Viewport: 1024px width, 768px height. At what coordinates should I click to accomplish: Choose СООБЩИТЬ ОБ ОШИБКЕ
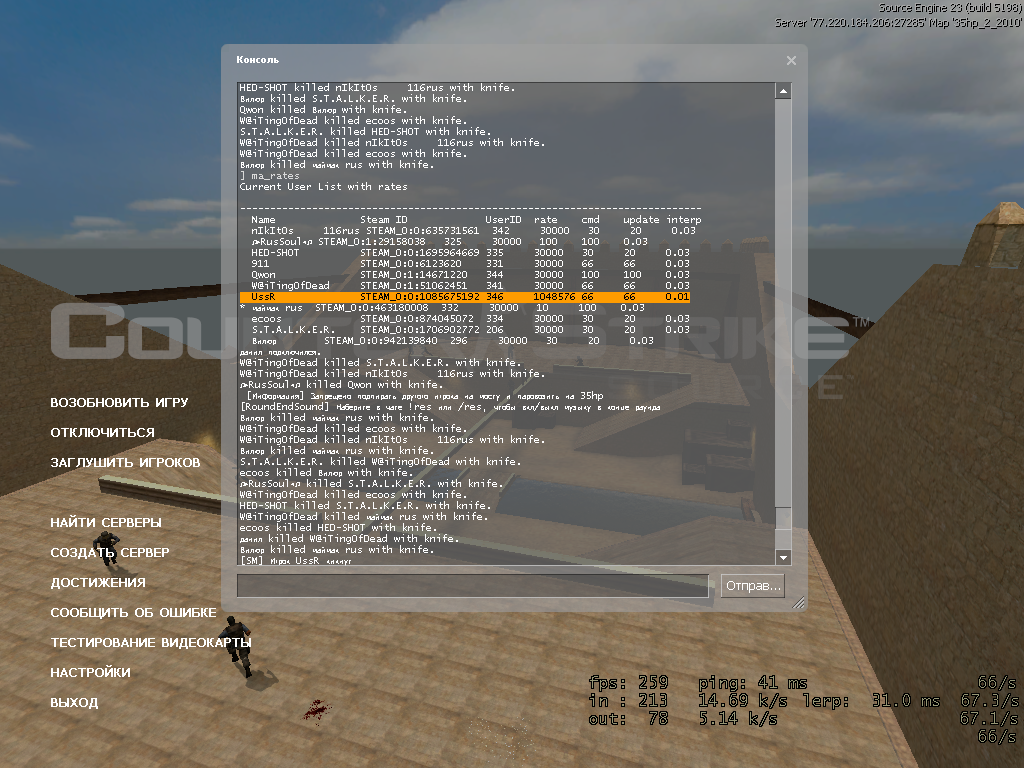133,613
